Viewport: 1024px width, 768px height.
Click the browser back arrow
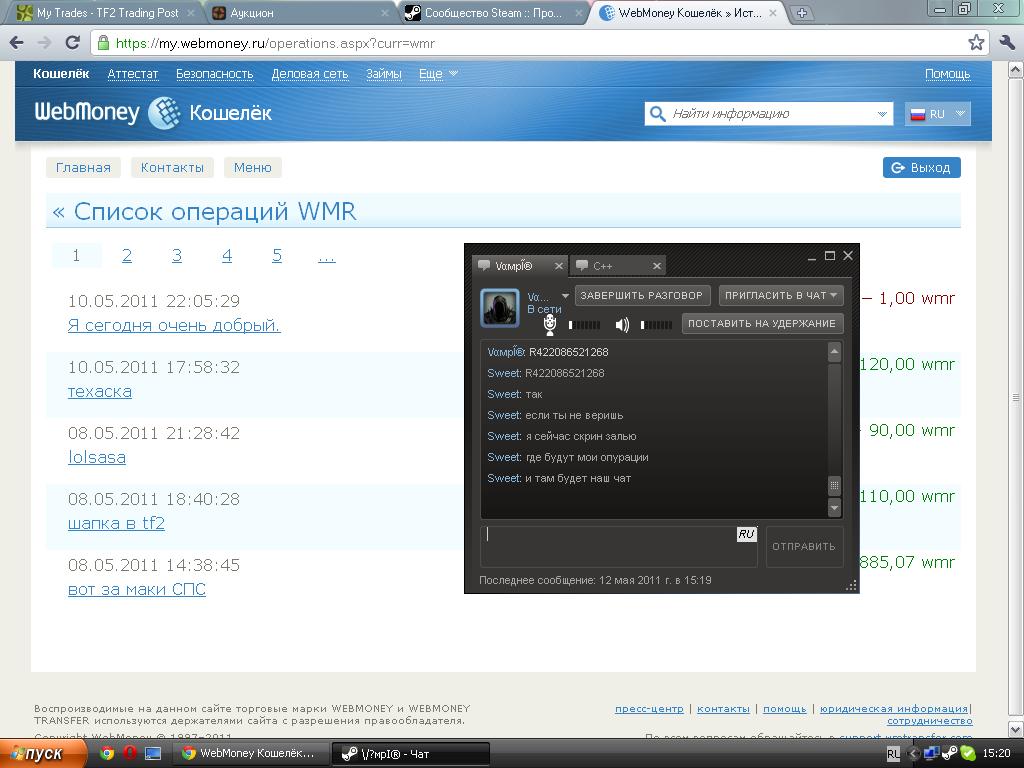pos(16,42)
